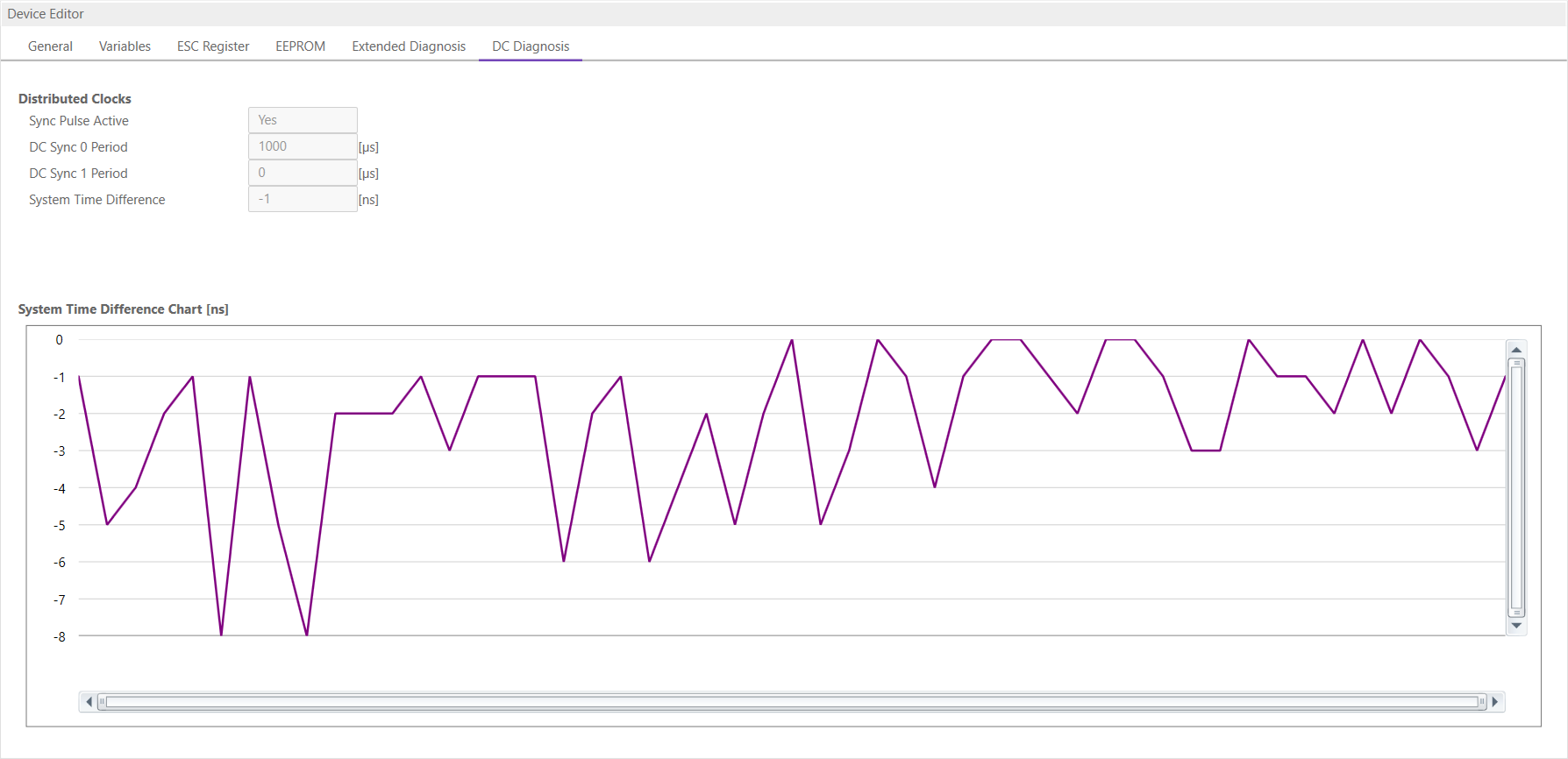Click the DC Sync 0 Period field
Image resolution: width=1568 pixels, height=759 pixels.
click(303, 146)
